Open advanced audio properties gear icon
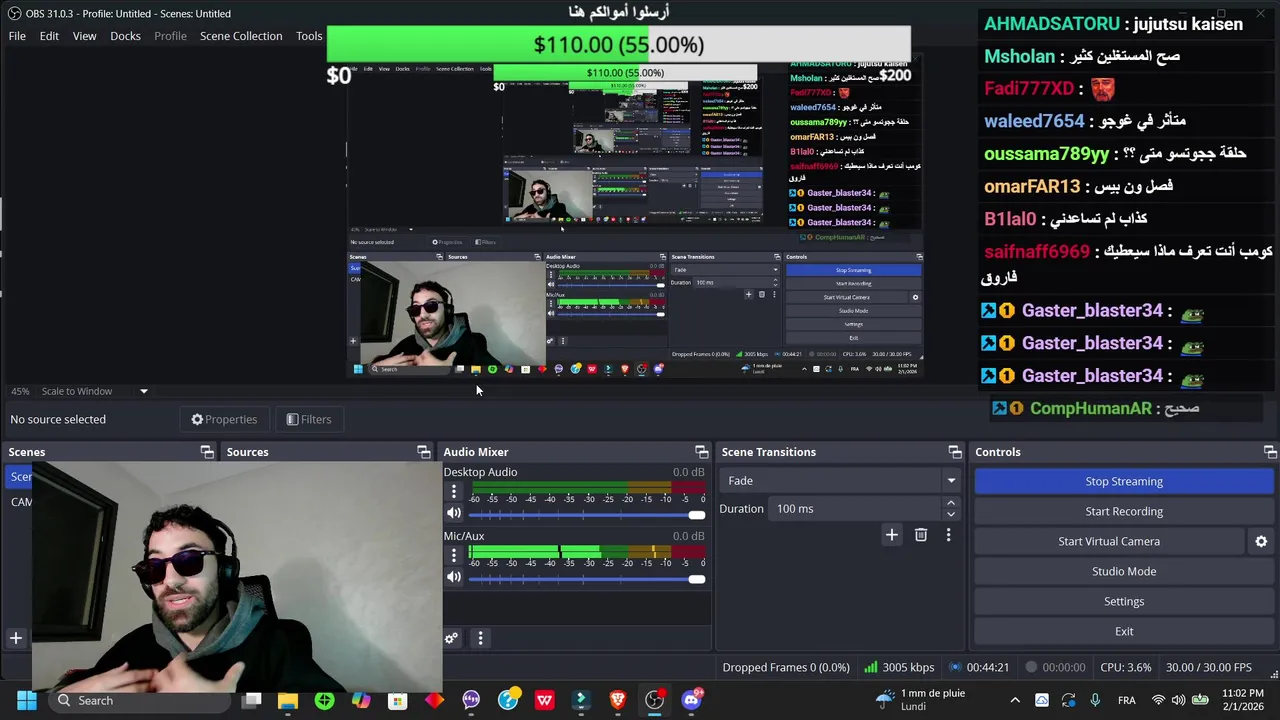 pyautogui.click(x=452, y=638)
